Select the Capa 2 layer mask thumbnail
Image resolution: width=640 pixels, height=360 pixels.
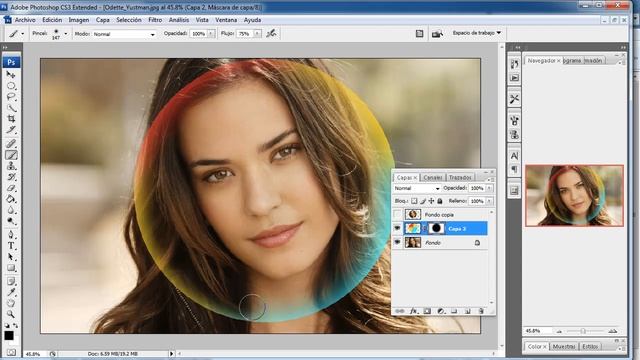(436, 228)
